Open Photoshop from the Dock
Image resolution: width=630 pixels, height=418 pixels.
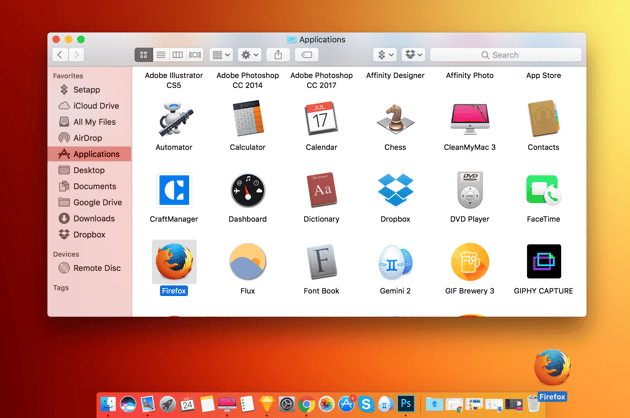[406, 404]
